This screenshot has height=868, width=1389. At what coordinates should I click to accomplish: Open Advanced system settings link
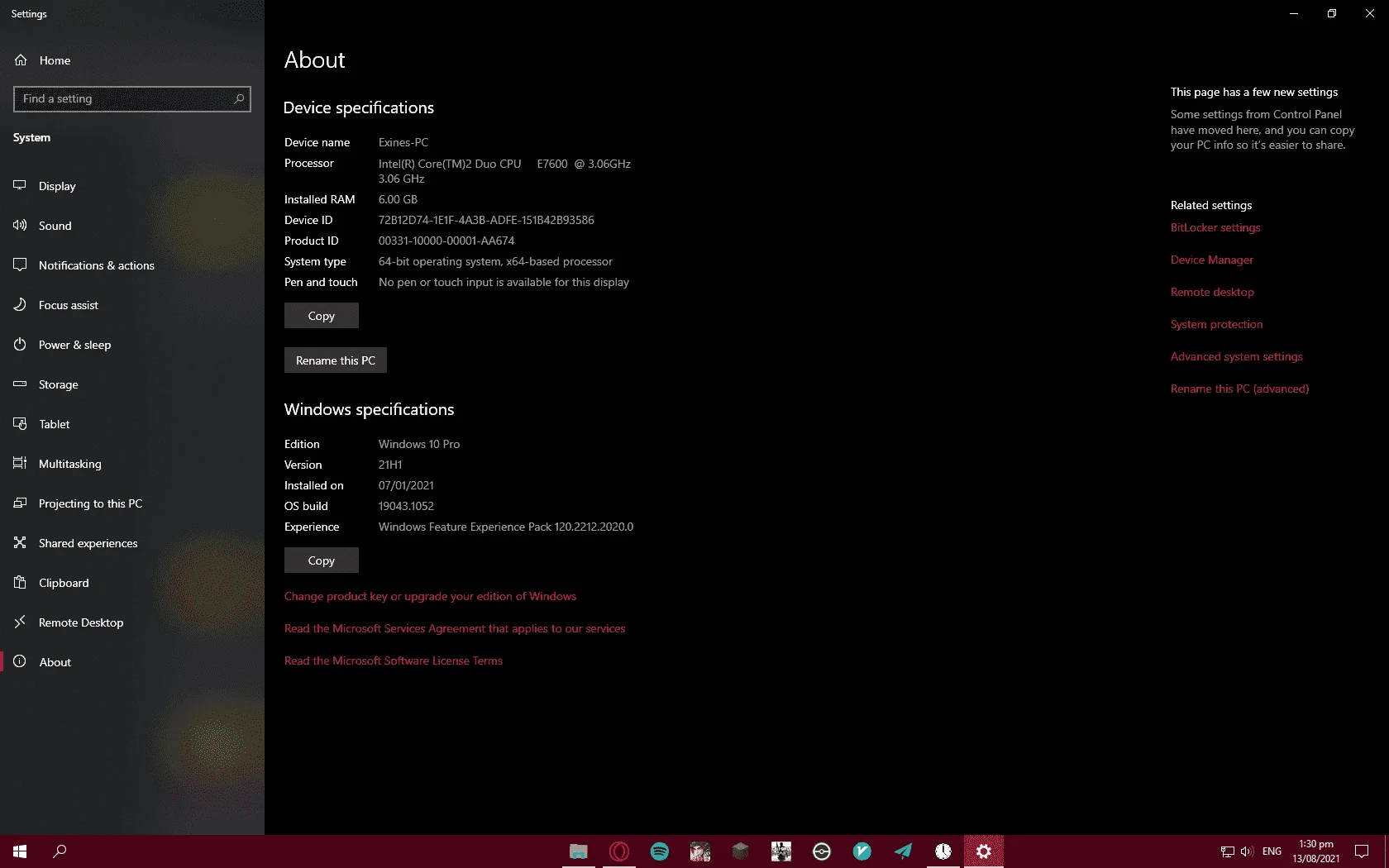[x=1237, y=356]
